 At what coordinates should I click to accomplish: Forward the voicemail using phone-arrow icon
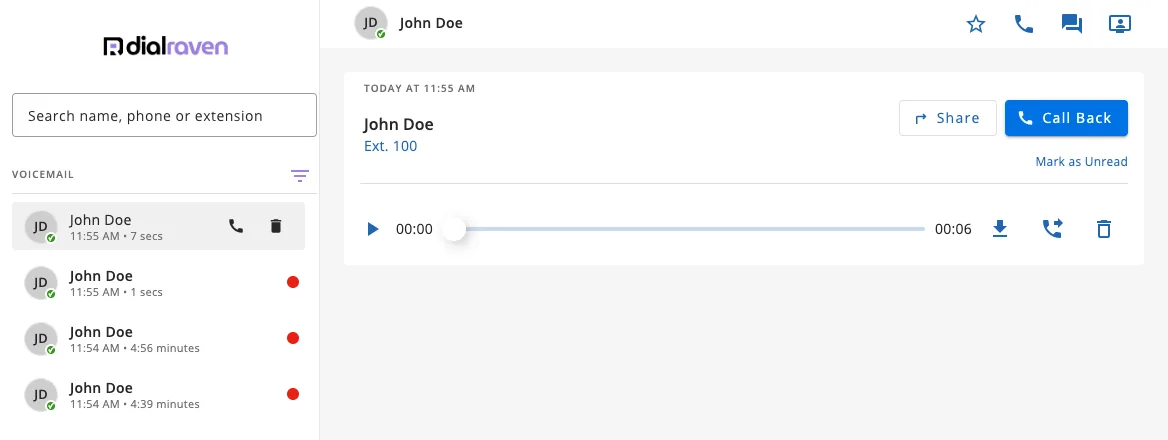[x=1052, y=229]
